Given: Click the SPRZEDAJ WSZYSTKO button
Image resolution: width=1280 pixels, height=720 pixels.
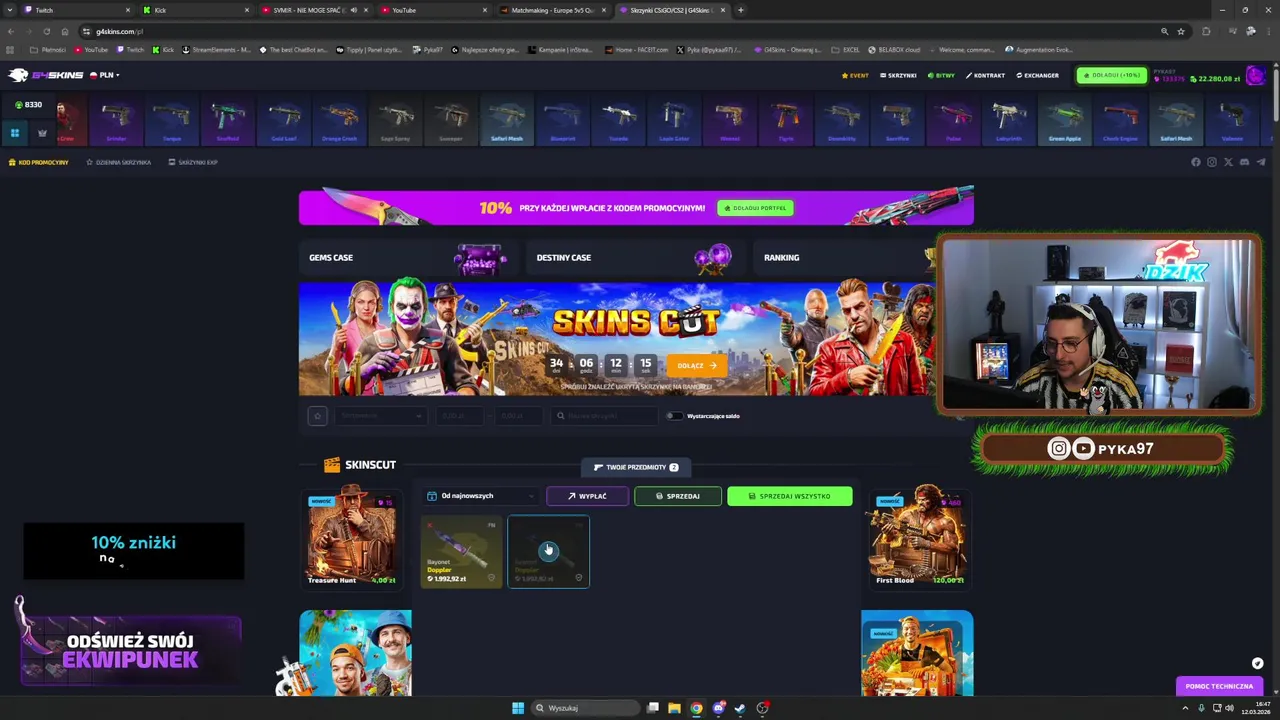Looking at the screenshot, I should coord(790,496).
